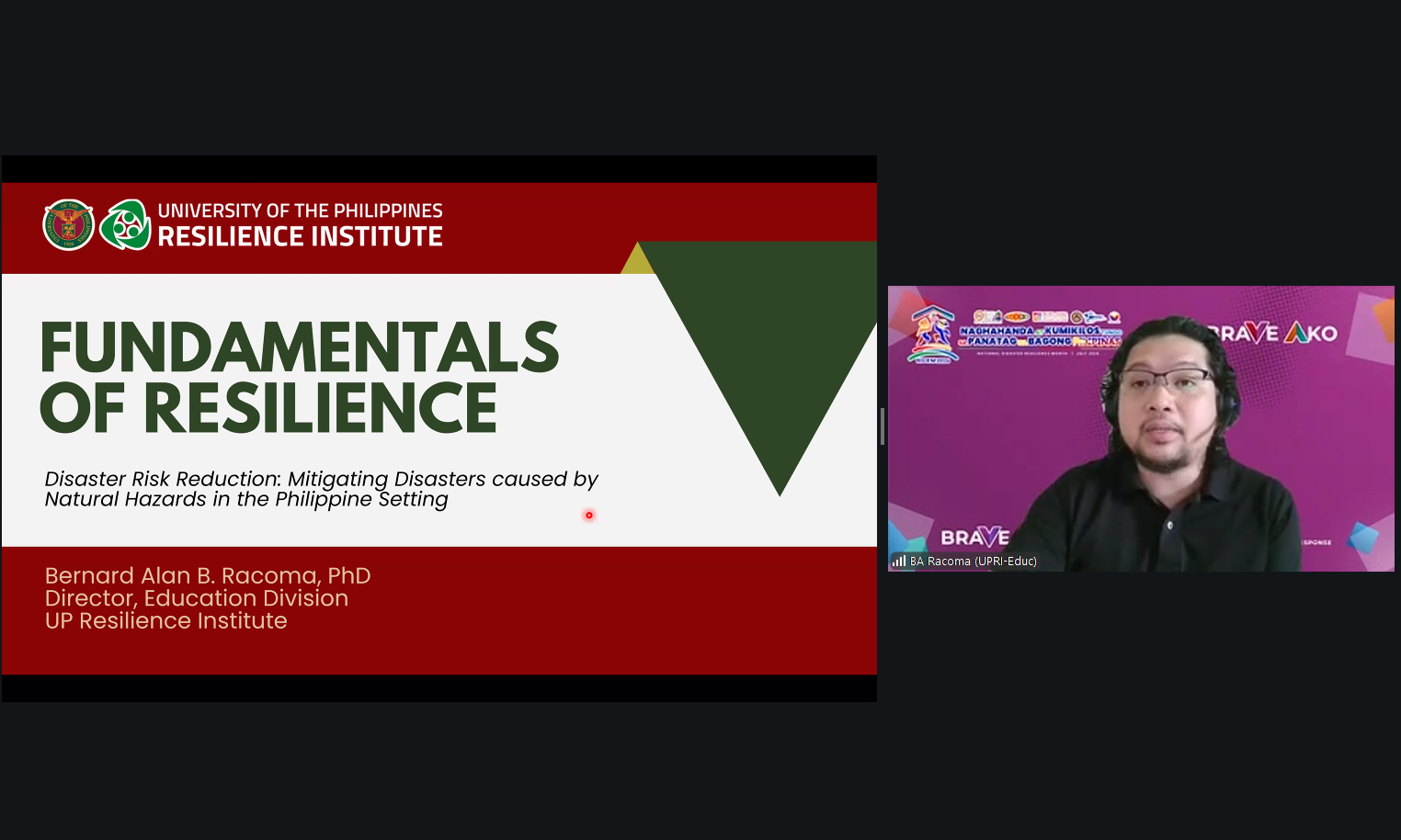Click the white BRAVE logo at lower left of video
This screenshot has width=1401, height=840.
coord(974,537)
